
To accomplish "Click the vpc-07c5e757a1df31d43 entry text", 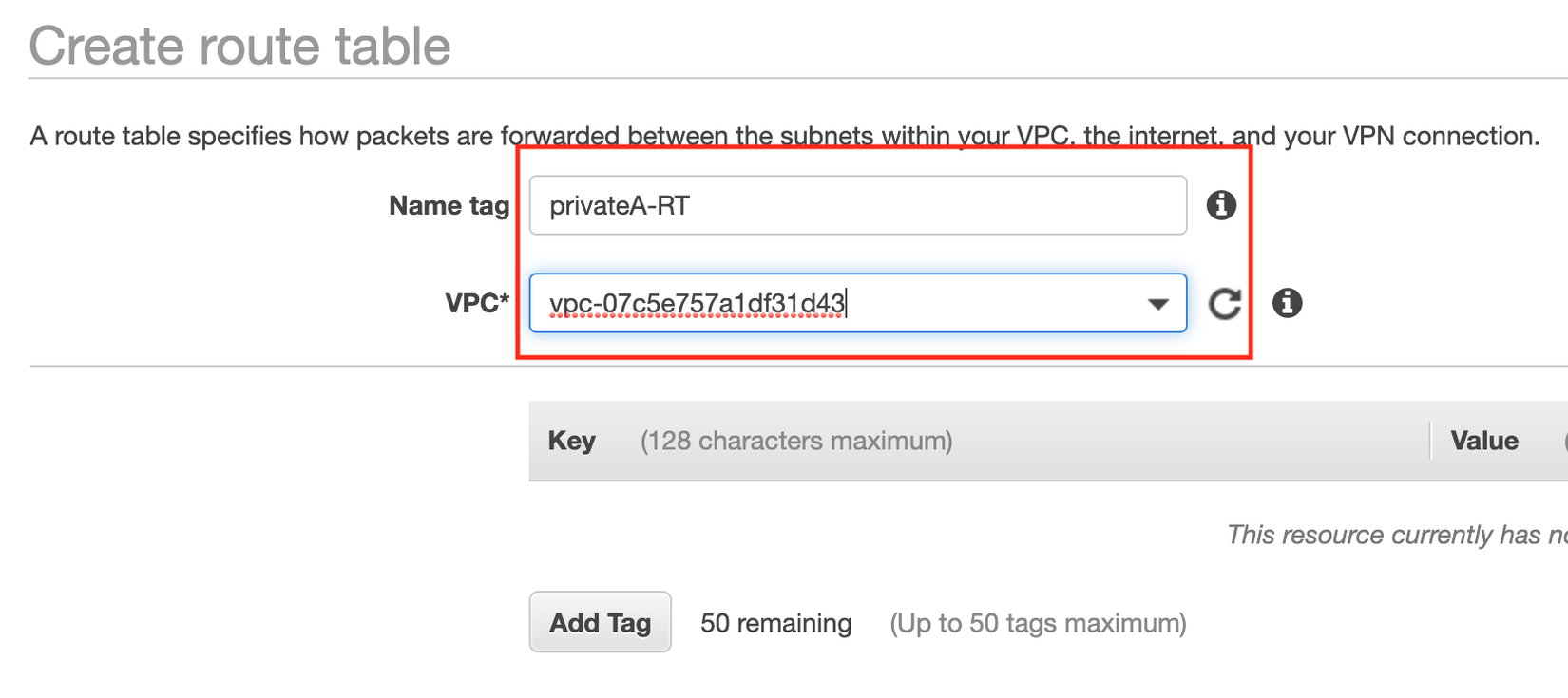I will click(697, 304).
